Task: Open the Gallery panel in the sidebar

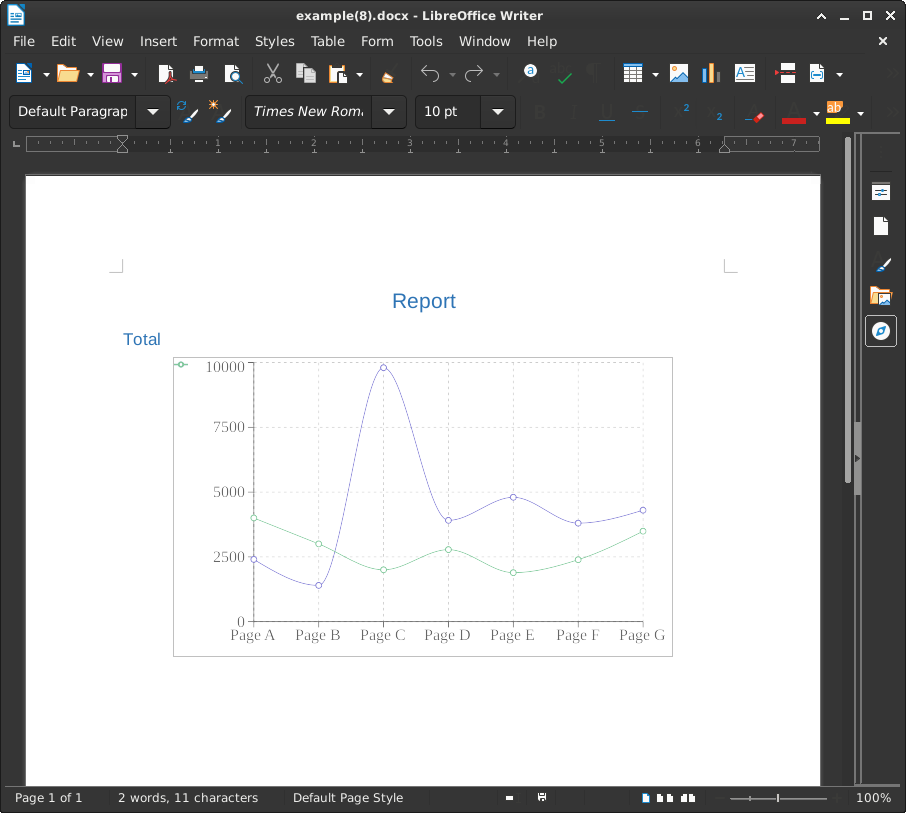Action: pos(881,296)
